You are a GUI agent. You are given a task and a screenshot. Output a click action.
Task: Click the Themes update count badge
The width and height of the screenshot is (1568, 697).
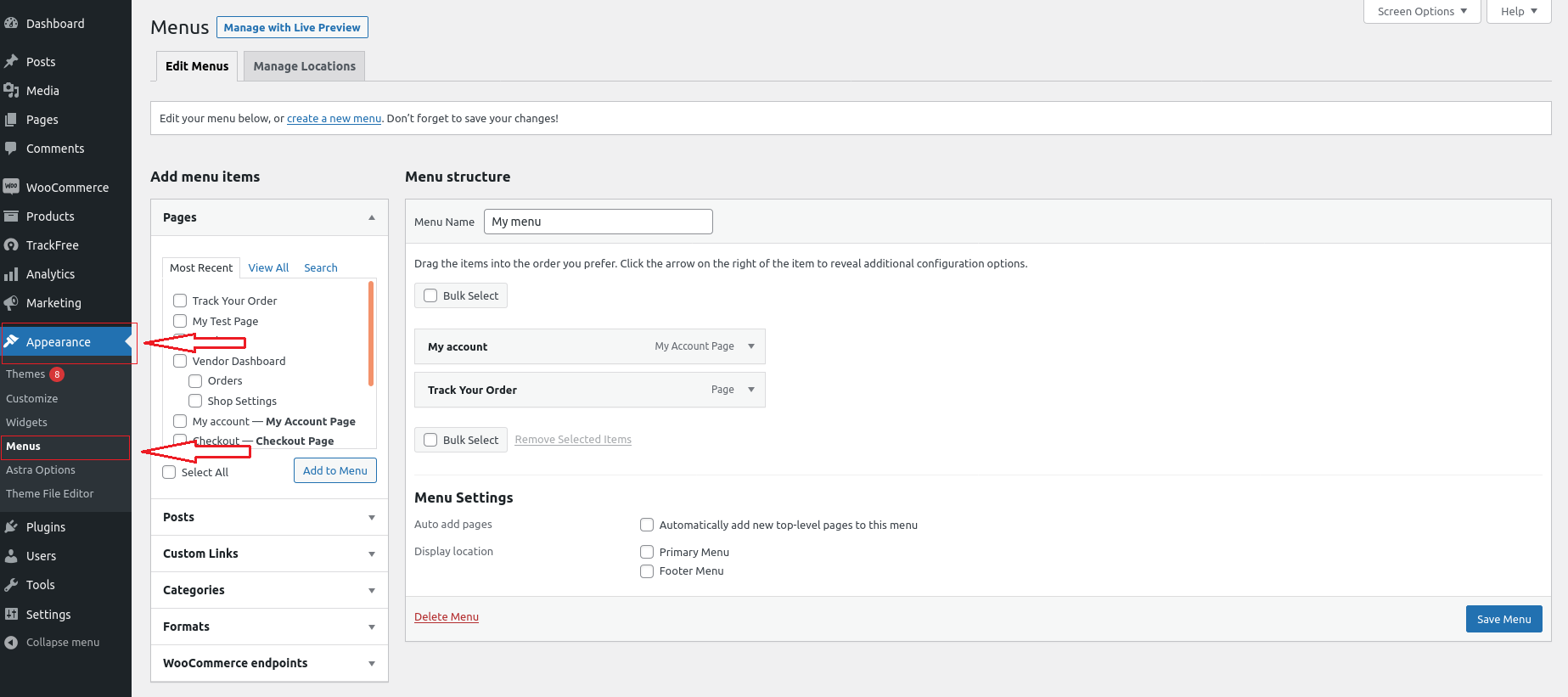coord(57,374)
